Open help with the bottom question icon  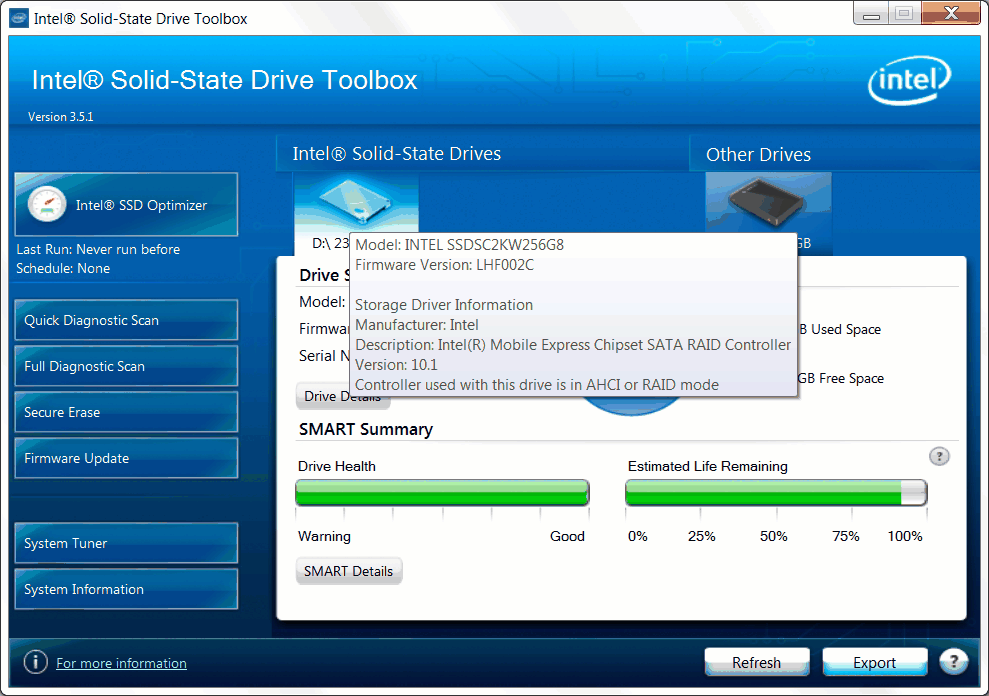[953, 662]
